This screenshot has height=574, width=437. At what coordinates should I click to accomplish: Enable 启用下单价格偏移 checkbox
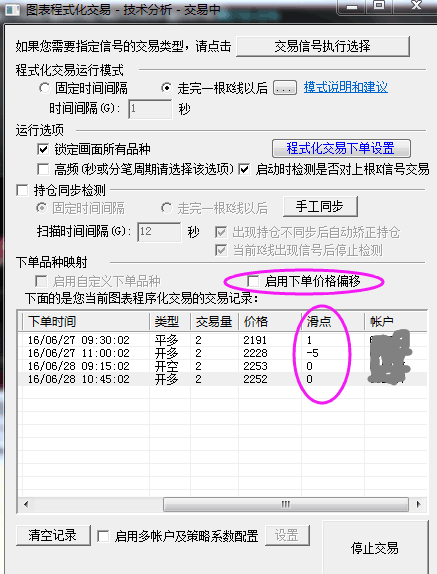pyautogui.click(x=253, y=281)
